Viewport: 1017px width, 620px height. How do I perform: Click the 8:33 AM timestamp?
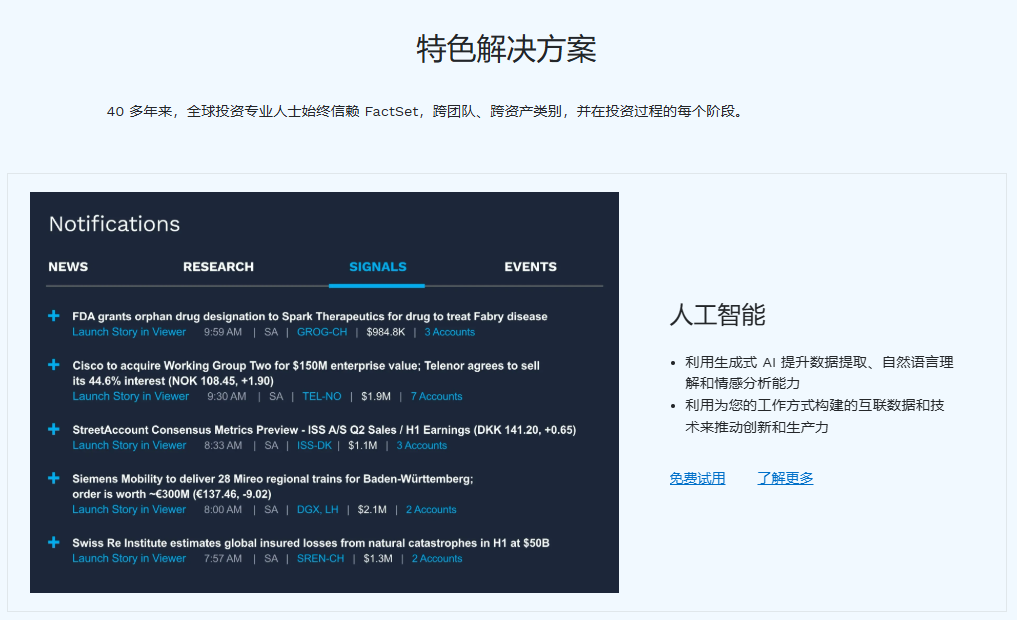pyautogui.click(x=222, y=446)
